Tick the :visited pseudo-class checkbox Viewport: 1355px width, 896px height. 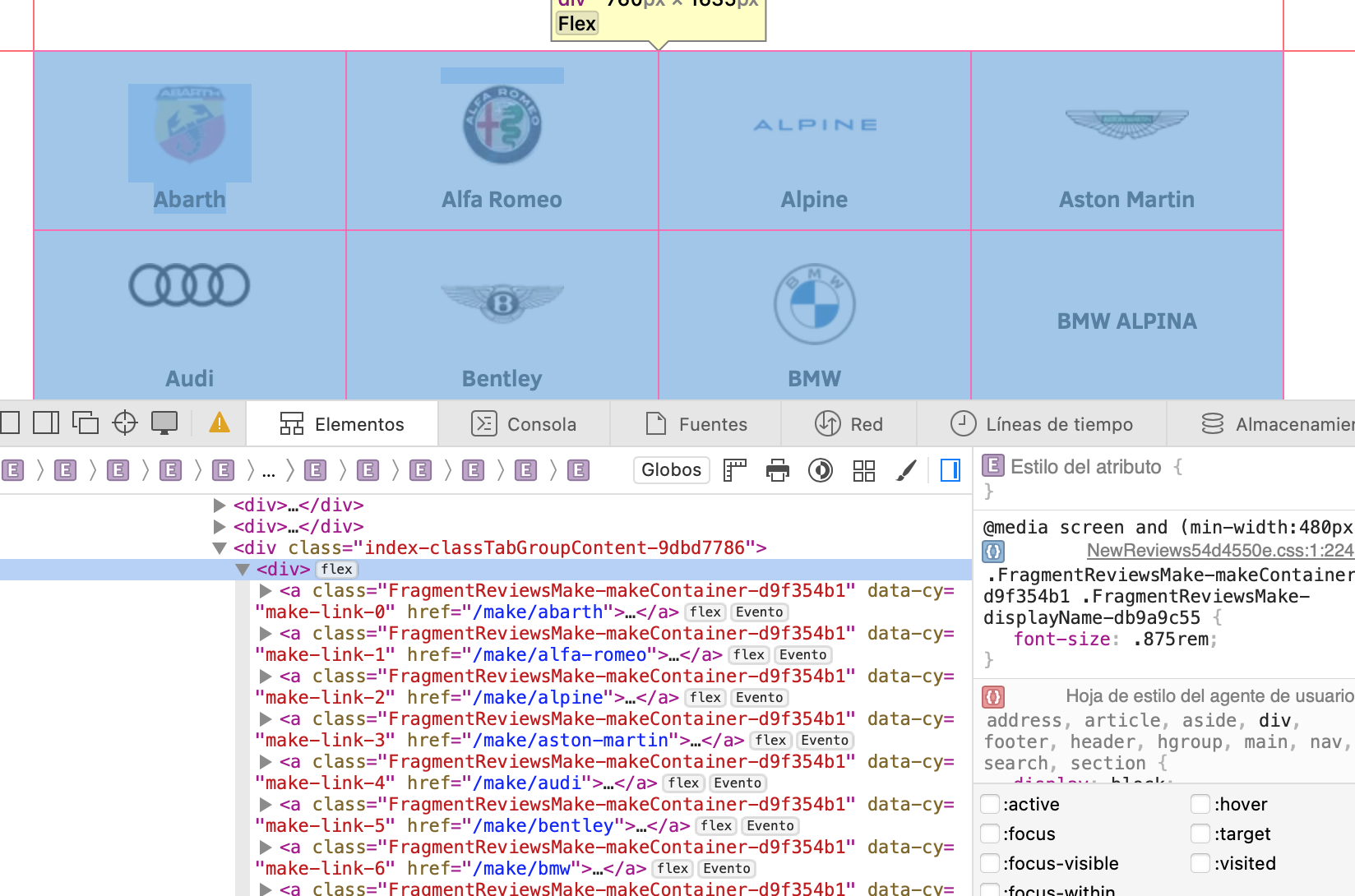click(x=1201, y=863)
